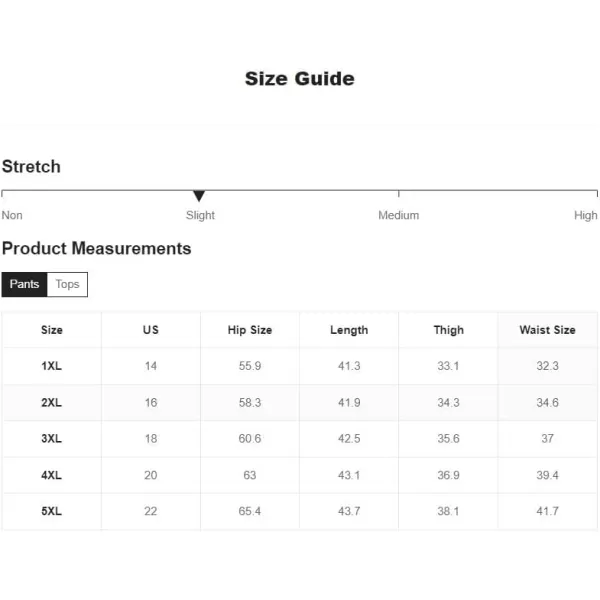Click the Hip Size column header
This screenshot has width=600, height=600.
coord(250,330)
